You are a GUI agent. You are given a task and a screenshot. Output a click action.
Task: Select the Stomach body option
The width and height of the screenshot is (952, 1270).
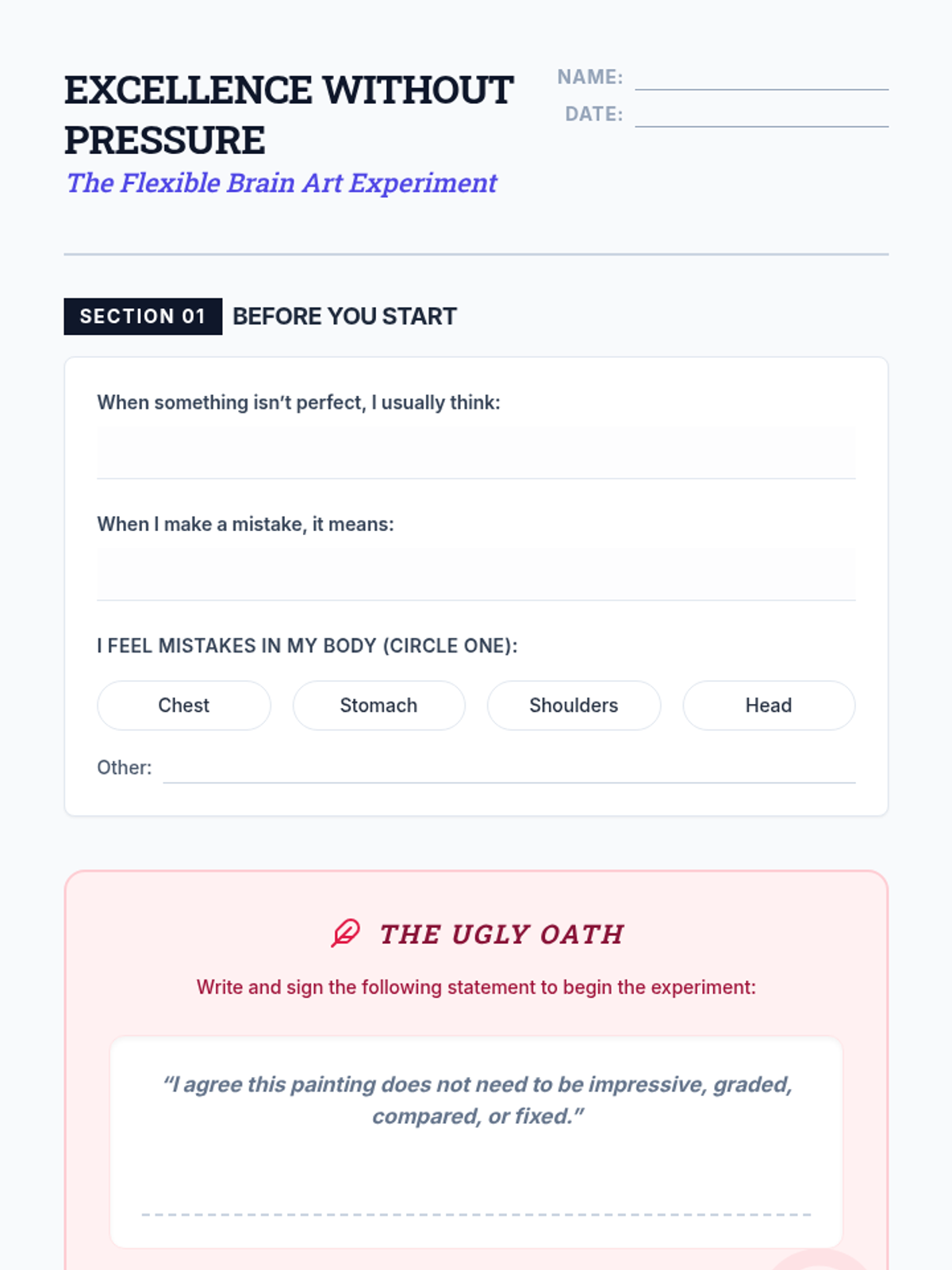pos(378,705)
